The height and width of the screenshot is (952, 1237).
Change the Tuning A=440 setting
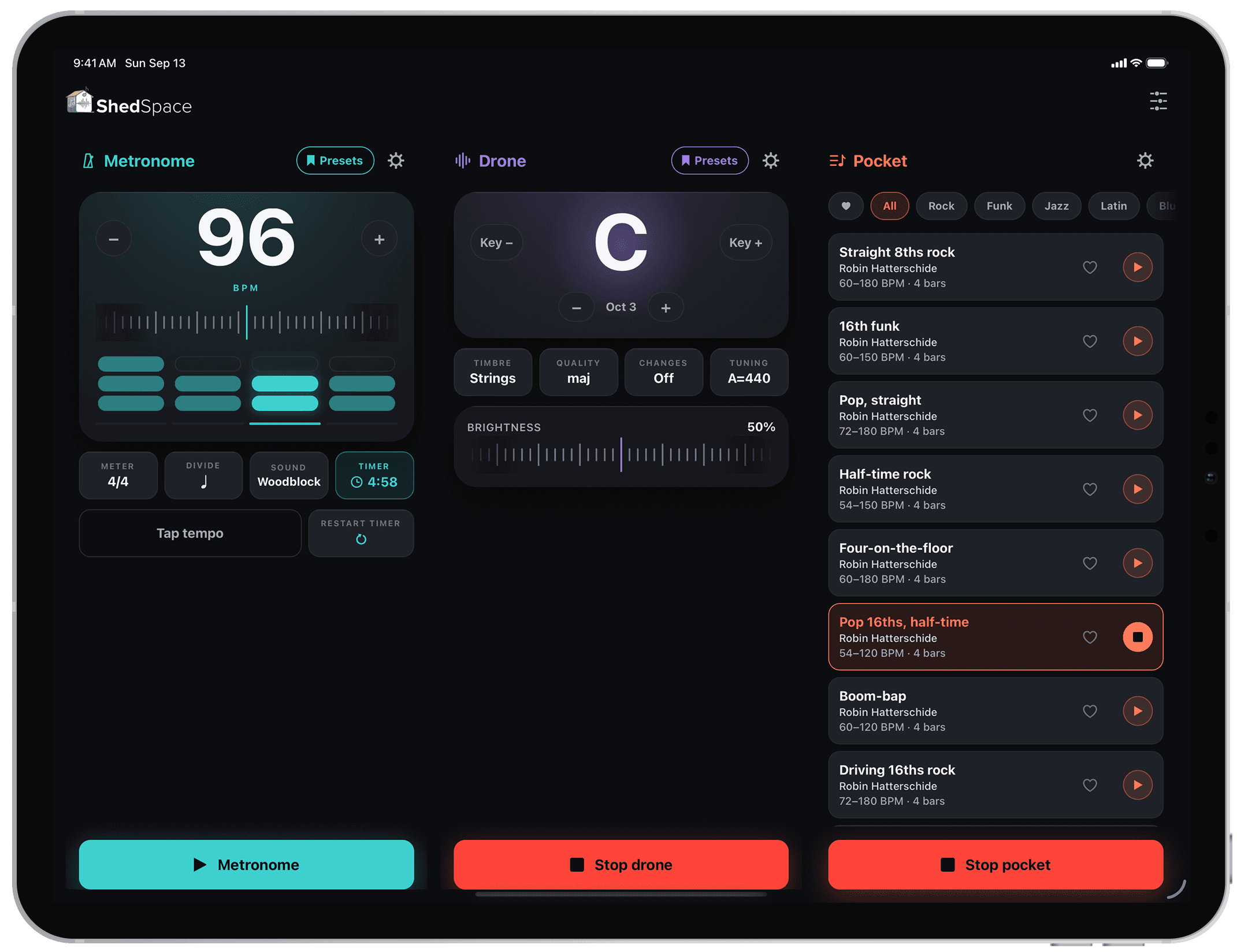coord(749,372)
